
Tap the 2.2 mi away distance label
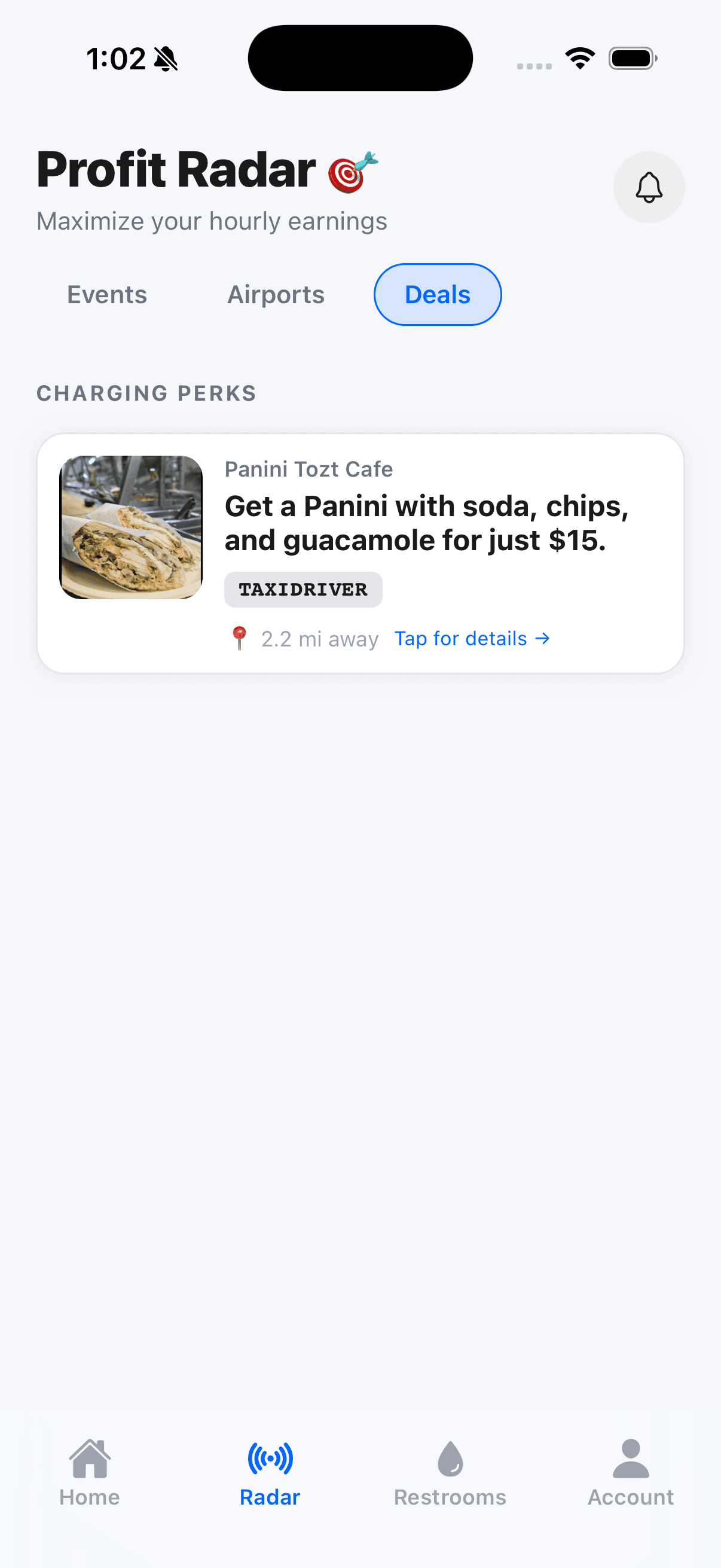[319, 639]
